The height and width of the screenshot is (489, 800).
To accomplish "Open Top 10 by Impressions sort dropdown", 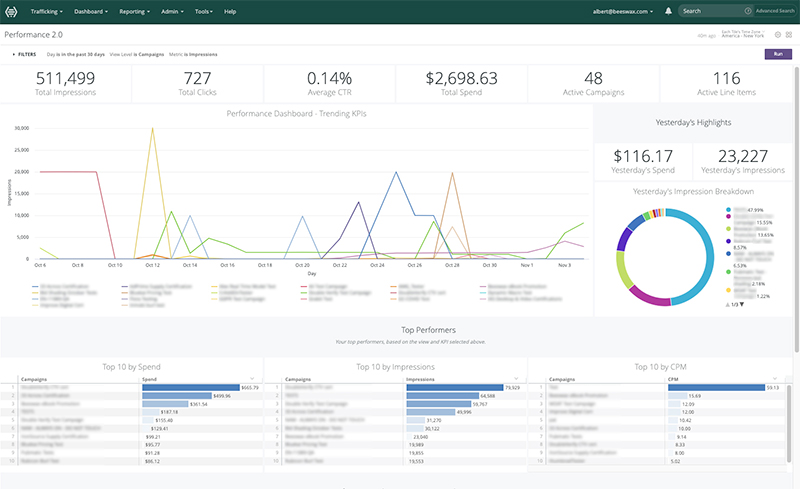I will [516, 379].
